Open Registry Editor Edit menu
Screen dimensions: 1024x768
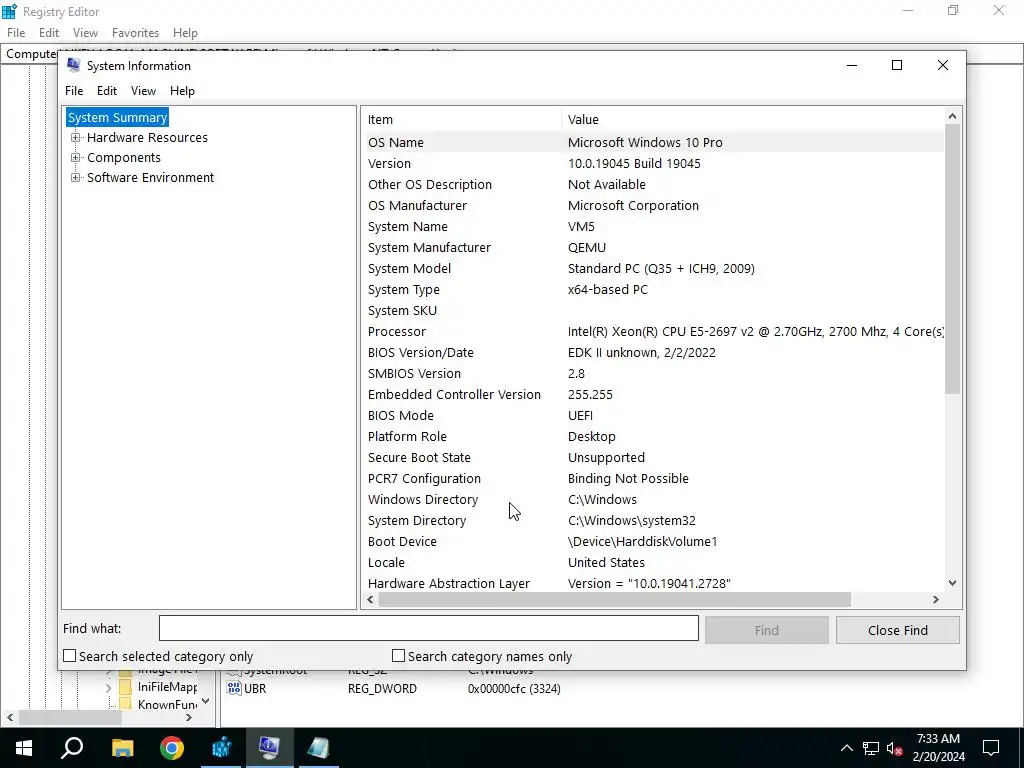point(49,33)
